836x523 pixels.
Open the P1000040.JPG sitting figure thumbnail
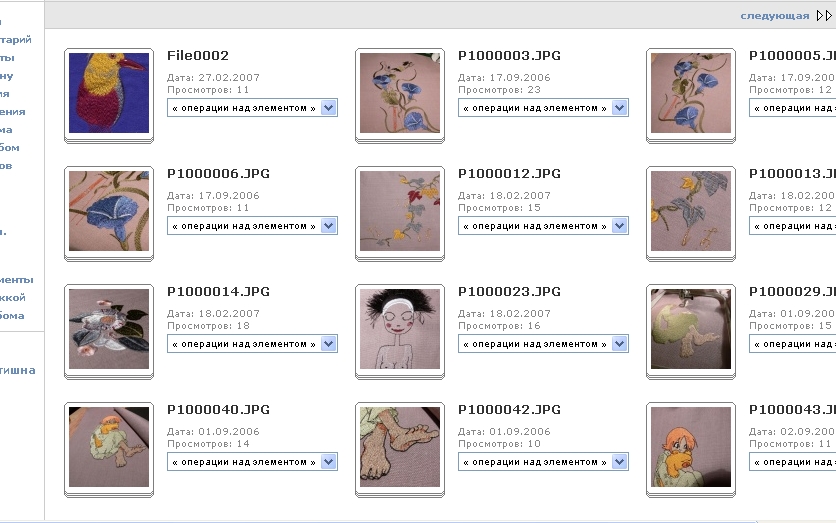(x=109, y=447)
